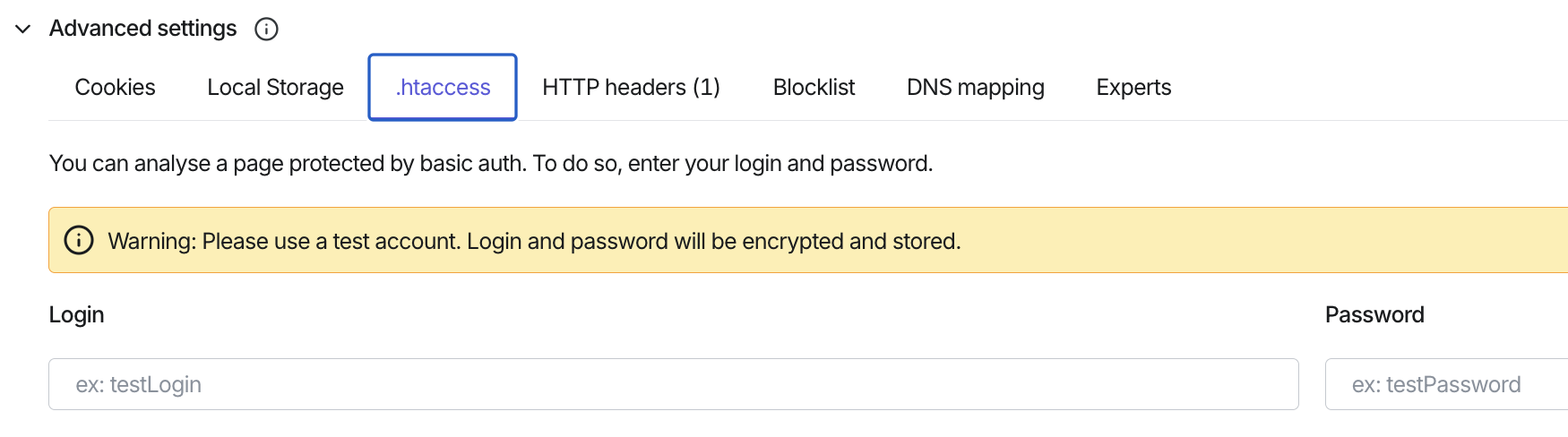Focus the Password input field
The image size is (1568, 437).
[1446, 384]
